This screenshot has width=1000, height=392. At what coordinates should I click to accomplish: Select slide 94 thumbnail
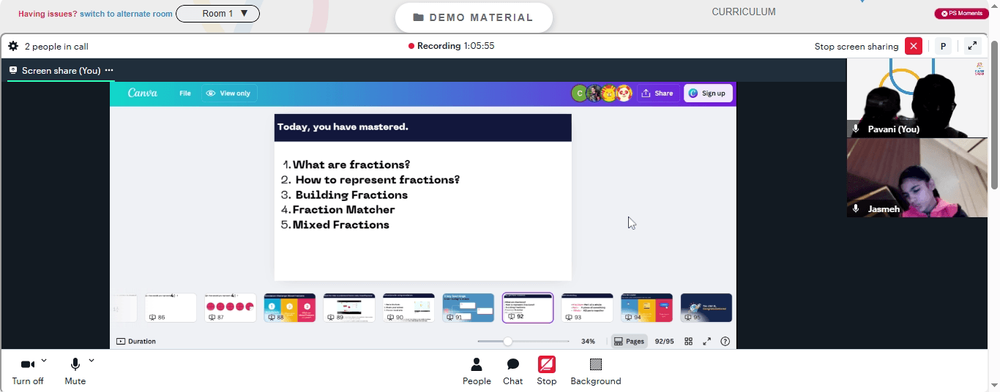(647, 308)
